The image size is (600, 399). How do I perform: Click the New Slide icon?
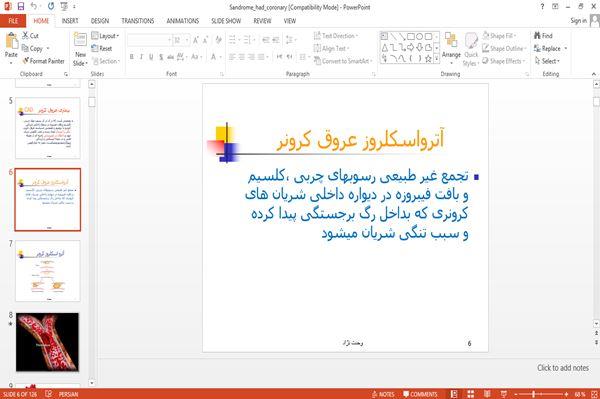(x=80, y=40)
